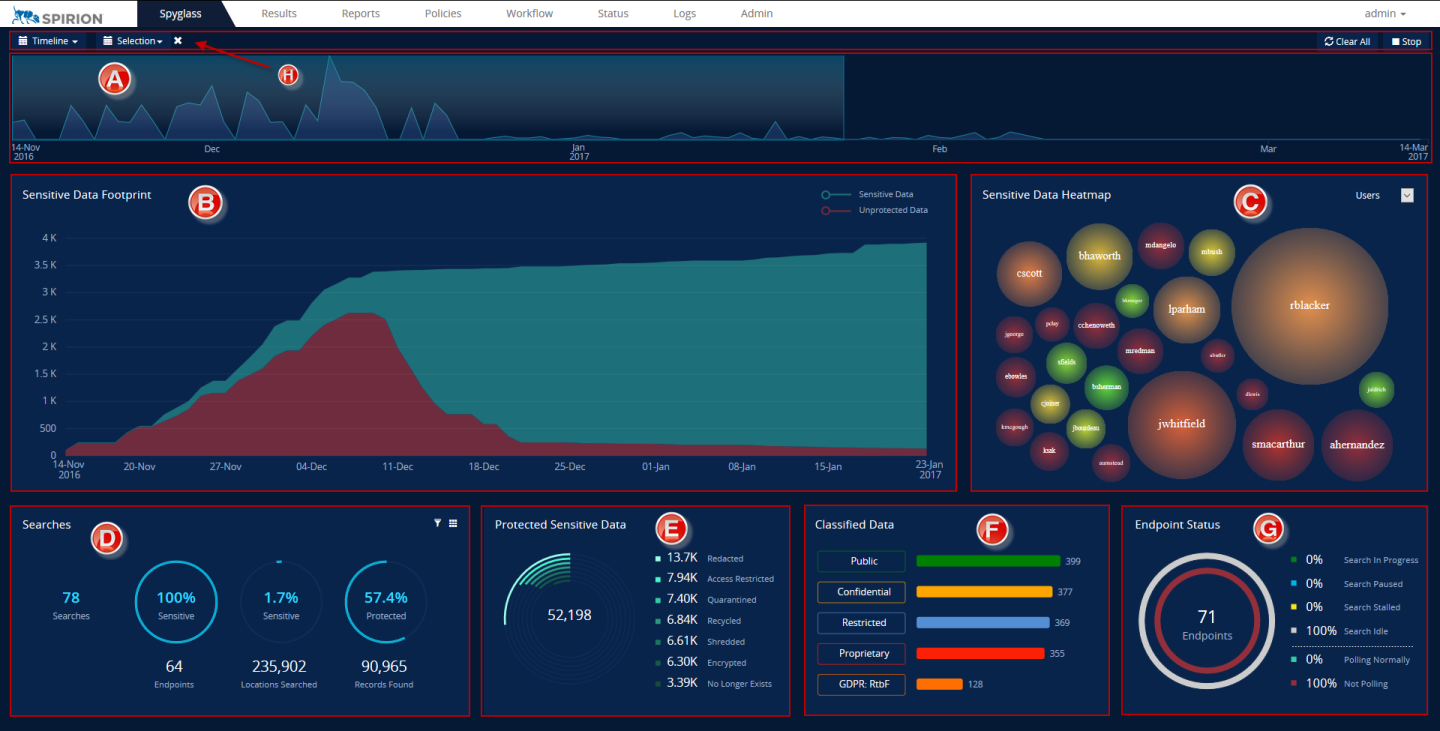Click the Confidential classification button
The height and width of the screenshot is (731, 1440).
pos(861,592)
